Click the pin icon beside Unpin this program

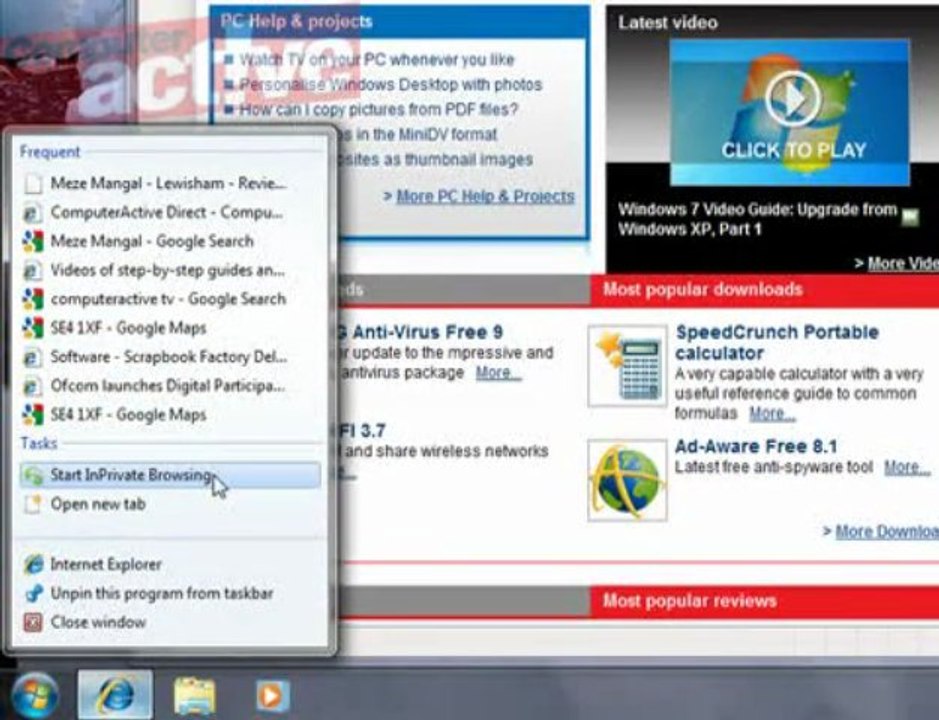coord(34,593)
